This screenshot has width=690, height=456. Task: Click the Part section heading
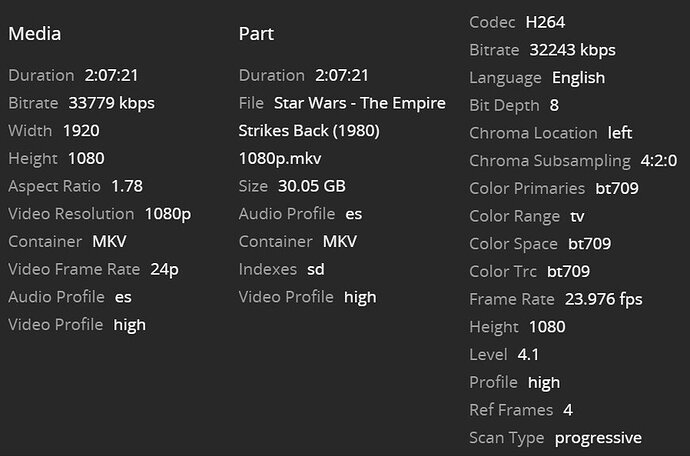tap(256, 34)
